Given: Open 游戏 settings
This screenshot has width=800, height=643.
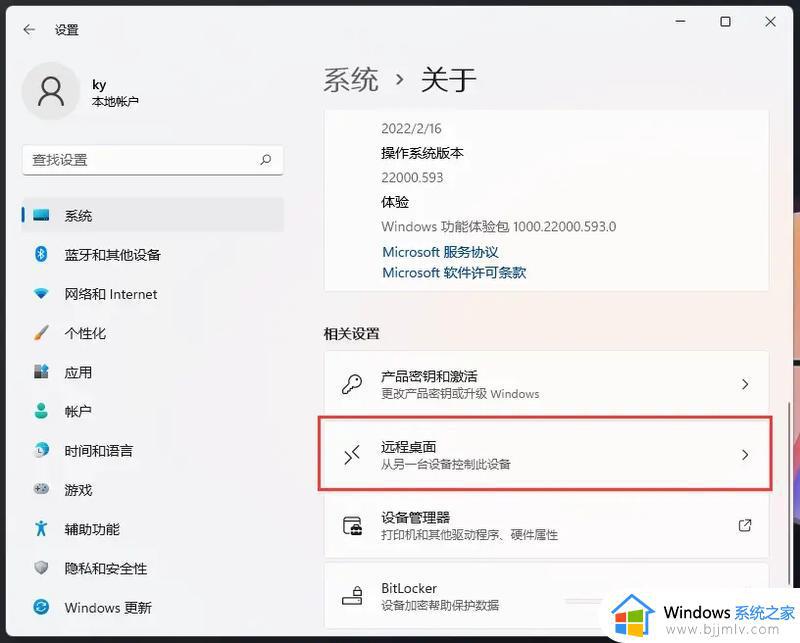Looking at the screenshot, I should [x=153, y=489].
